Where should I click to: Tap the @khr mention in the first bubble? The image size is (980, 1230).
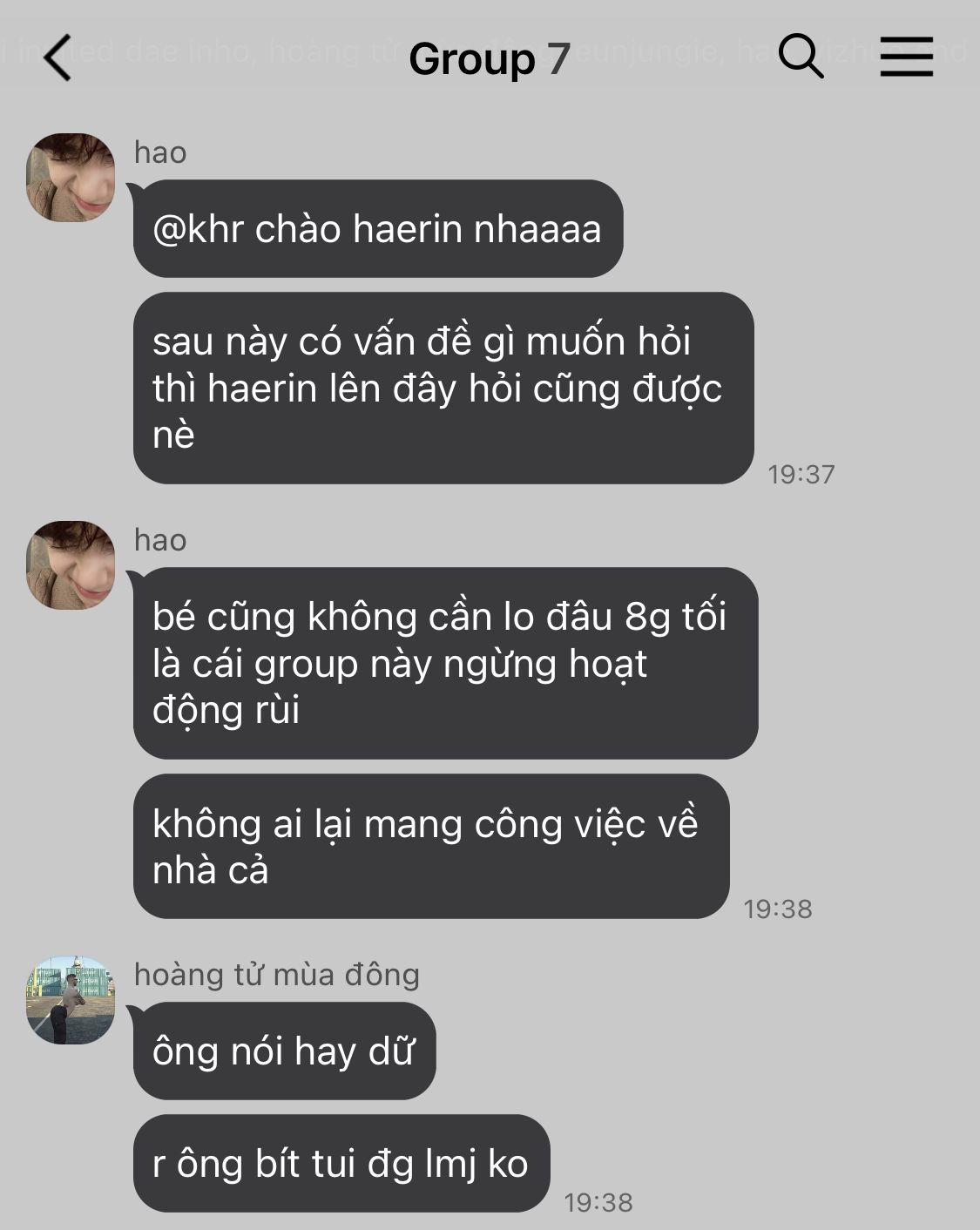coord(198,229)
